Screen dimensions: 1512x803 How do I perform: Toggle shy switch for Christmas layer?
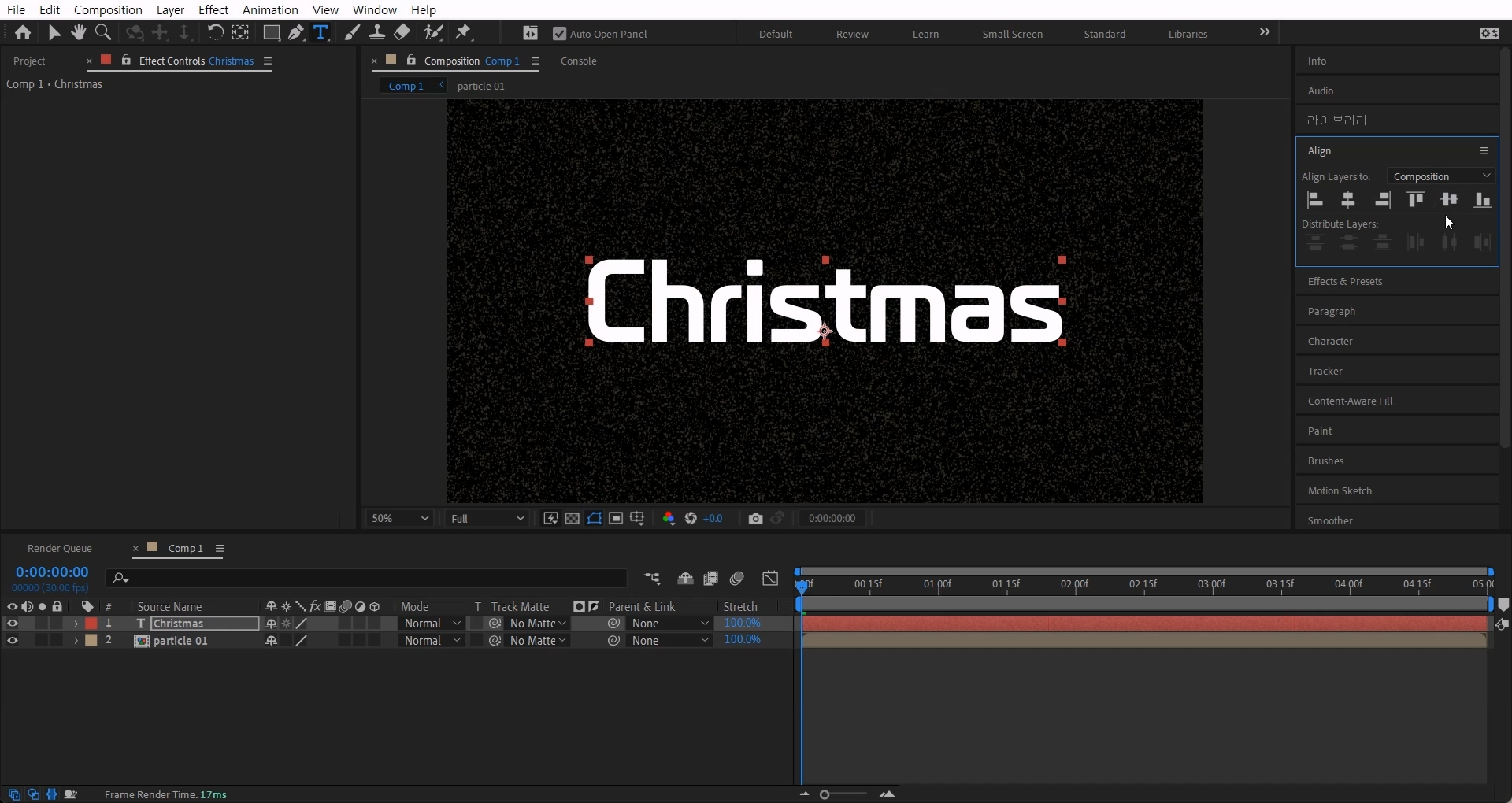click(271, 624)
